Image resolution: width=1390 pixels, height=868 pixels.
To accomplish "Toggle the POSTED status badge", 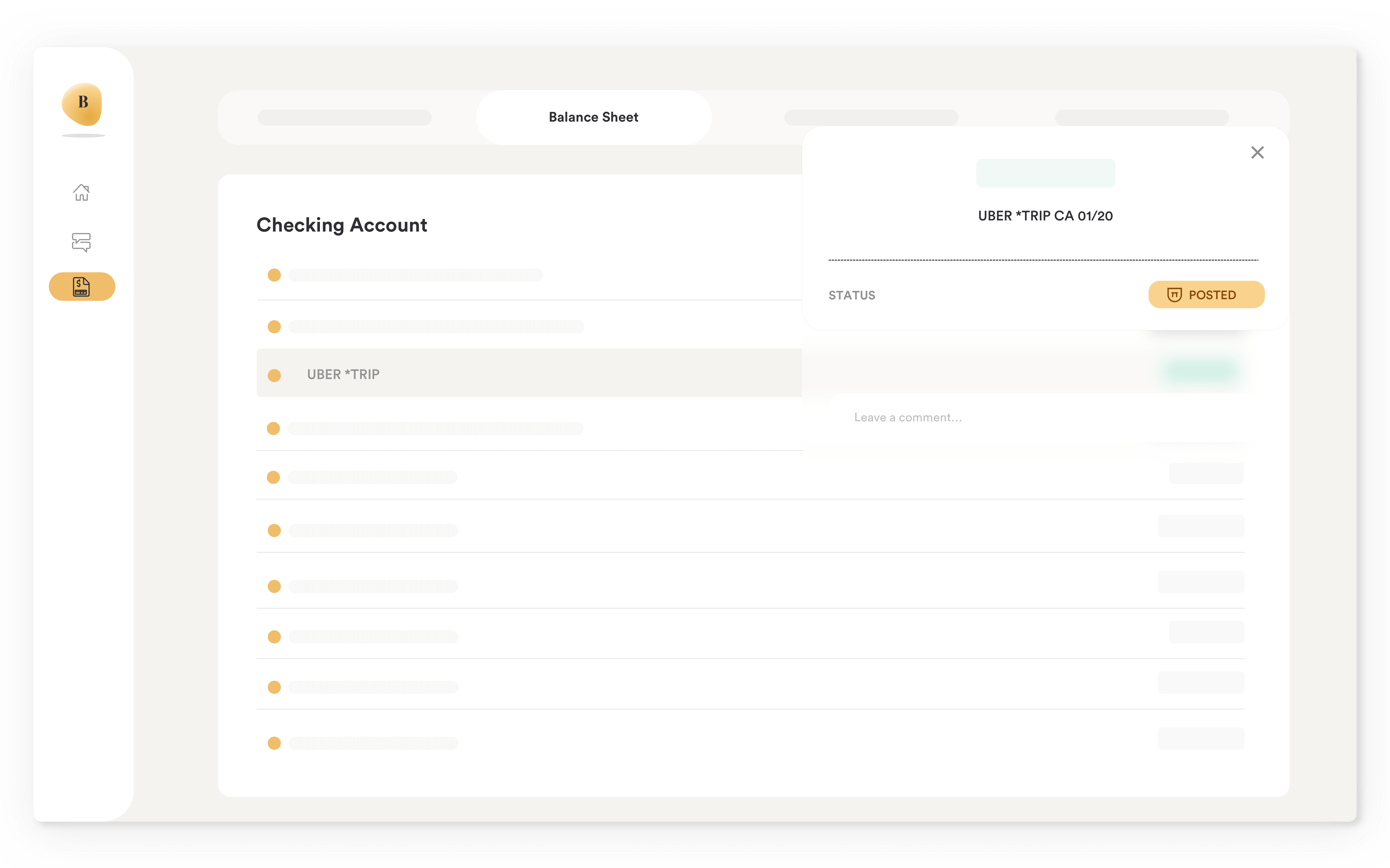I will (x=1206, y=294).
